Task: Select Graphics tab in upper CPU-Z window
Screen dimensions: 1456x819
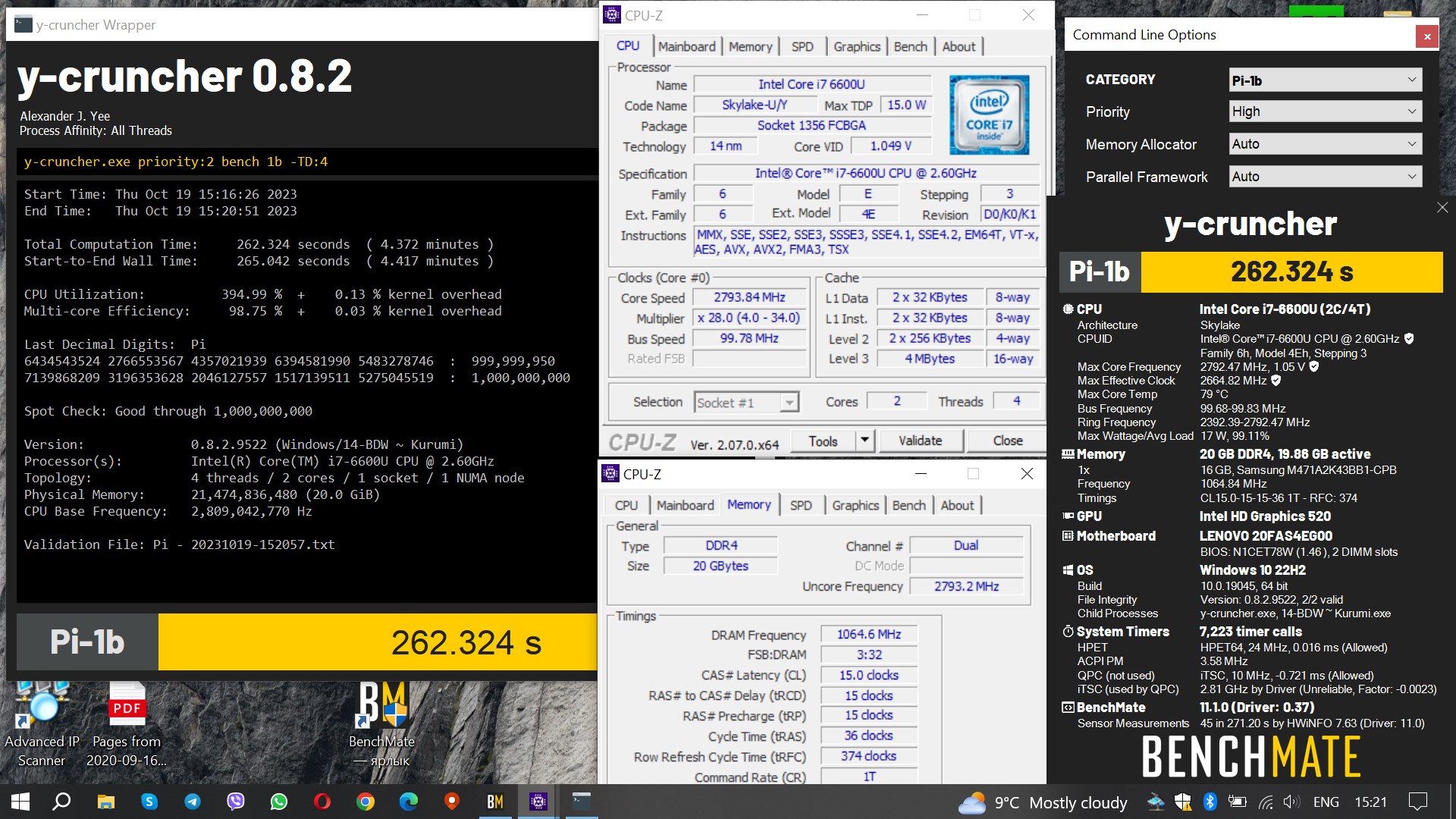Action: (x=857, y=46)
